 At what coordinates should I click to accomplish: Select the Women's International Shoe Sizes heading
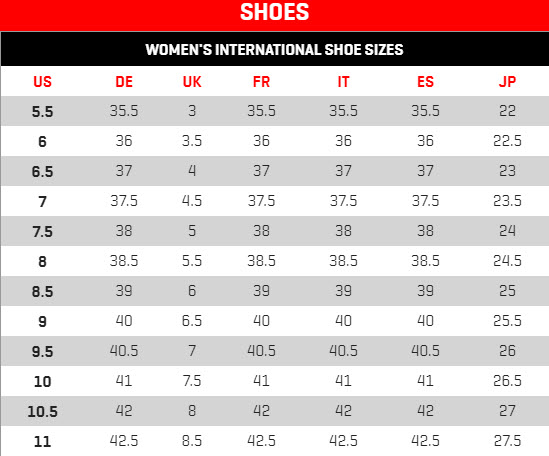pyautogui.click(x=274, y=49)
